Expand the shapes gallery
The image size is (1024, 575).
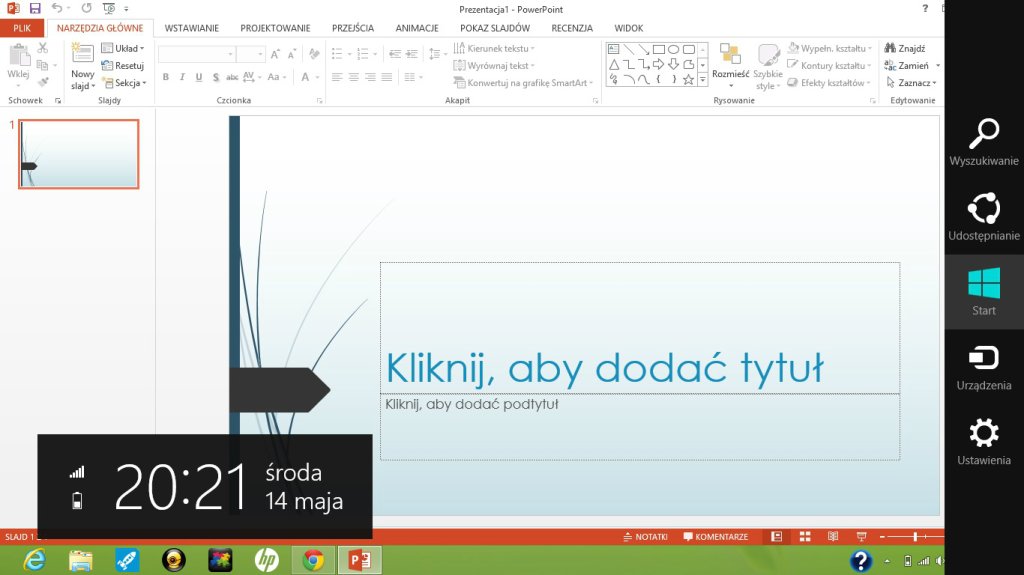pos(703,80)
